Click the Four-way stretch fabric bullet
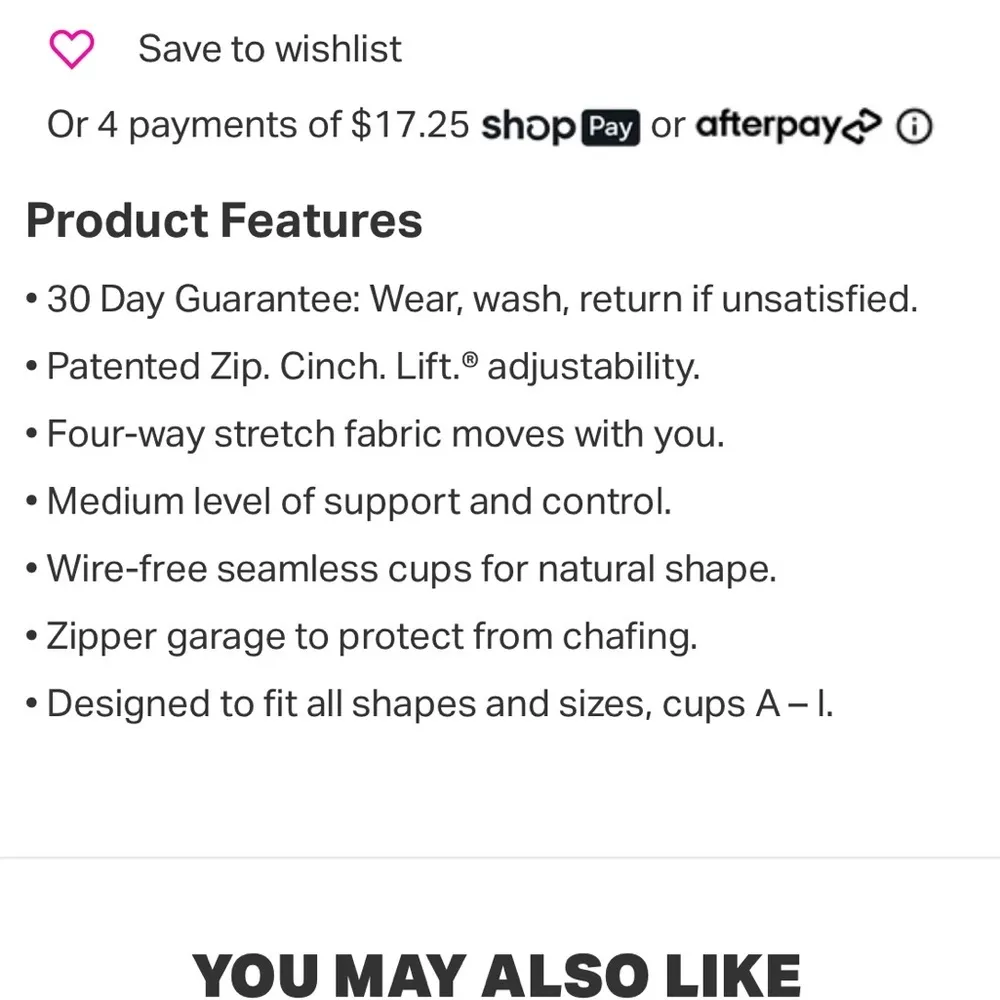Viewport: 1000px width, 1000px height. pyautogui.click(x=384, y=435)
